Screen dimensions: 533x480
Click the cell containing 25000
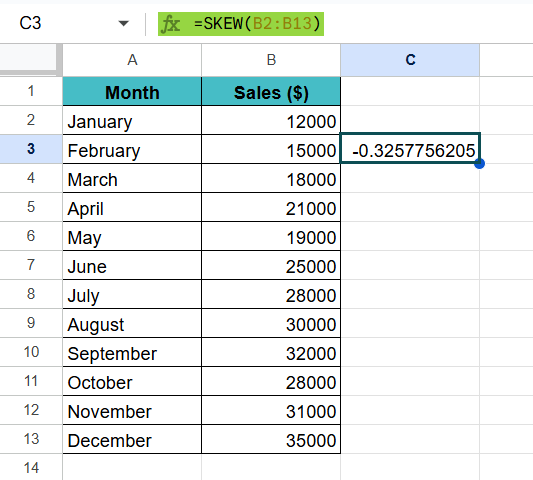click(x=271, y=265)
